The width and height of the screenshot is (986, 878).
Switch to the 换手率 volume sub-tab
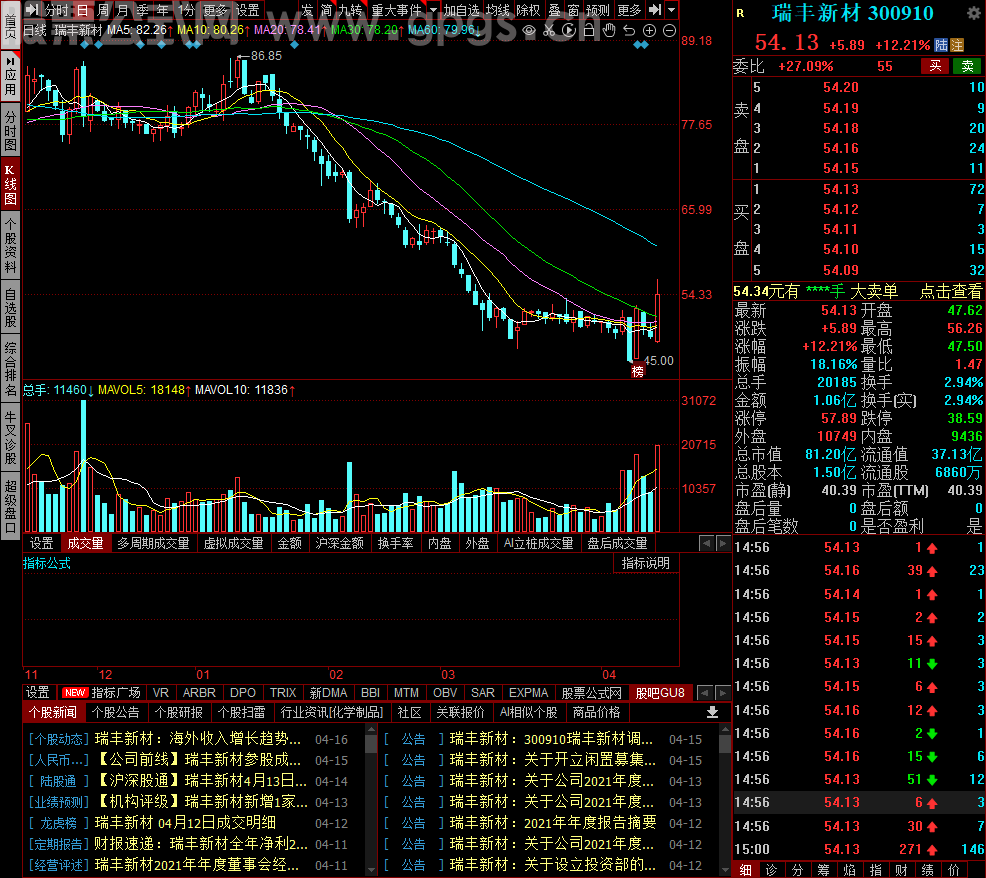click(396, 543)
